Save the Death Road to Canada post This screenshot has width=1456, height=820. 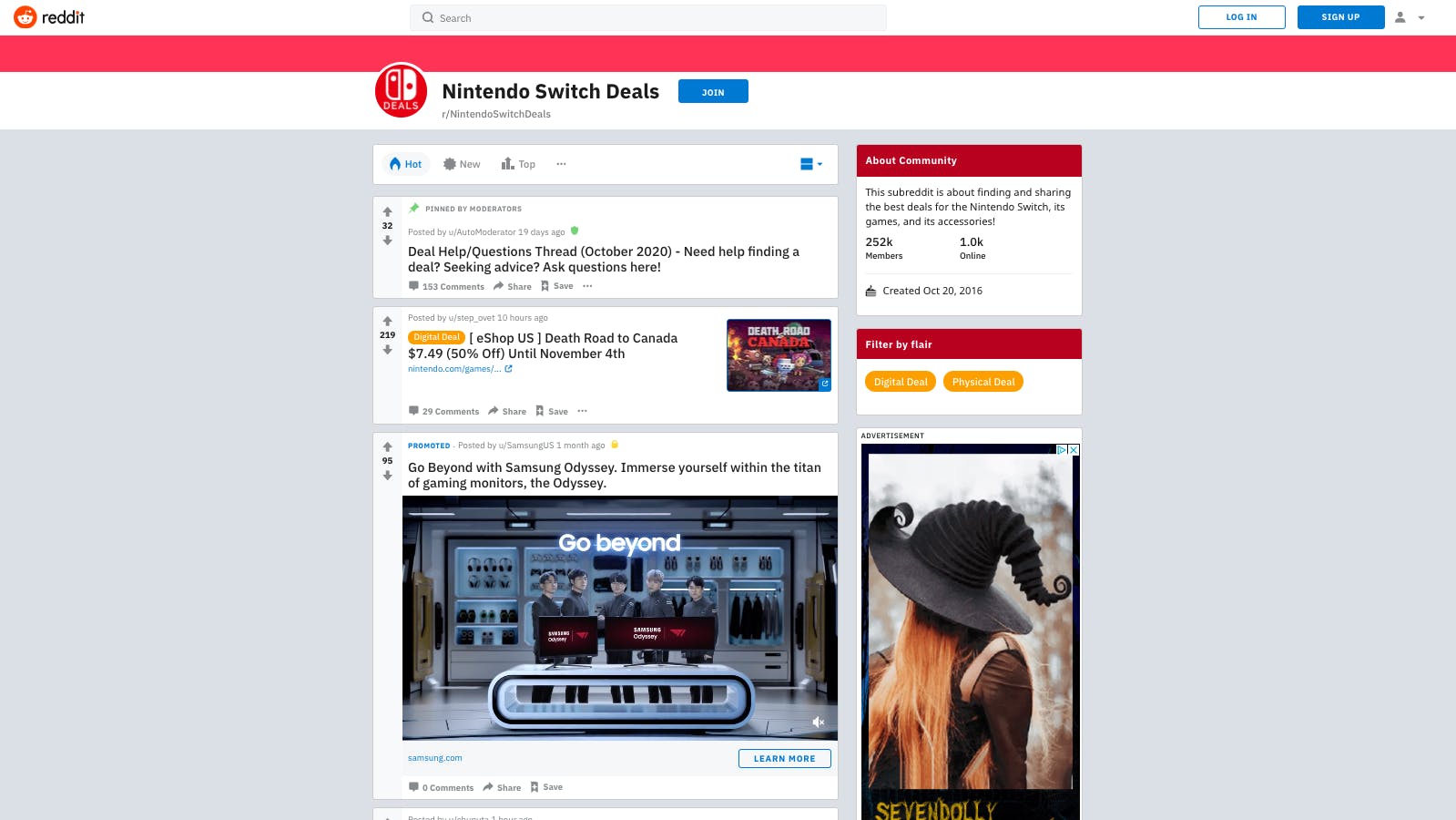pyautogui.click(x=552, y=411)
